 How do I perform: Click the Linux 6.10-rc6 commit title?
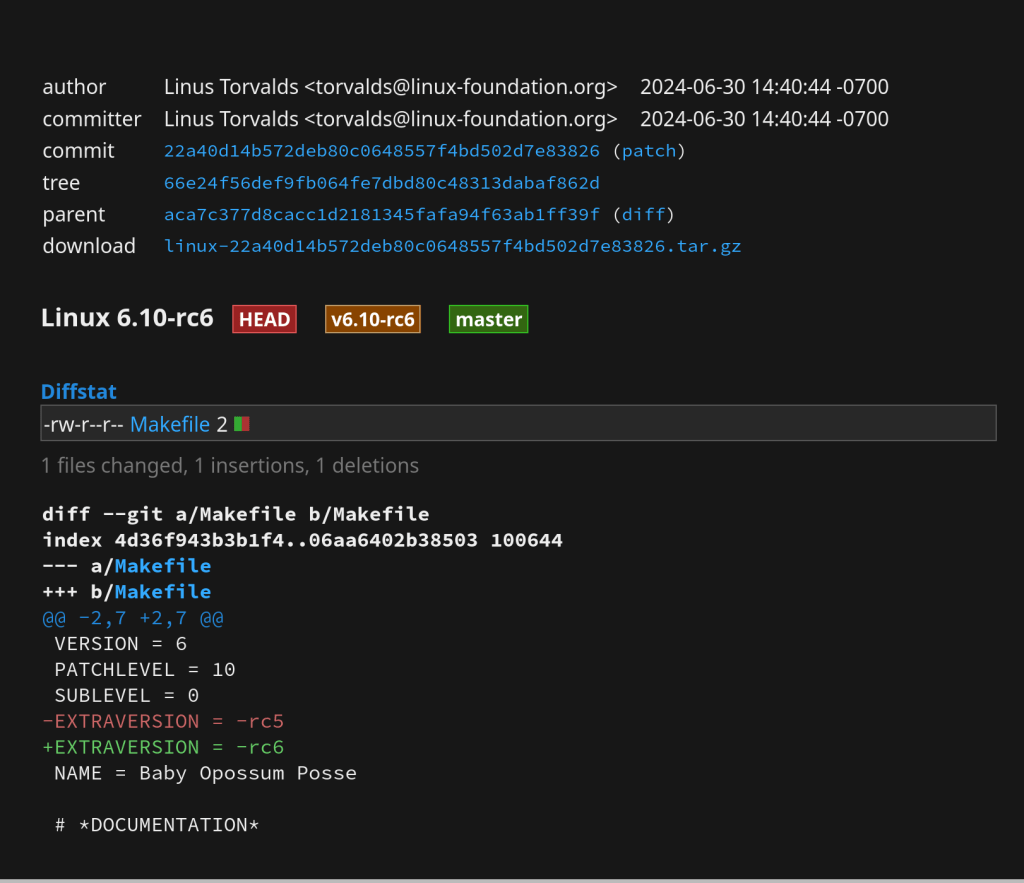[127, 319]
